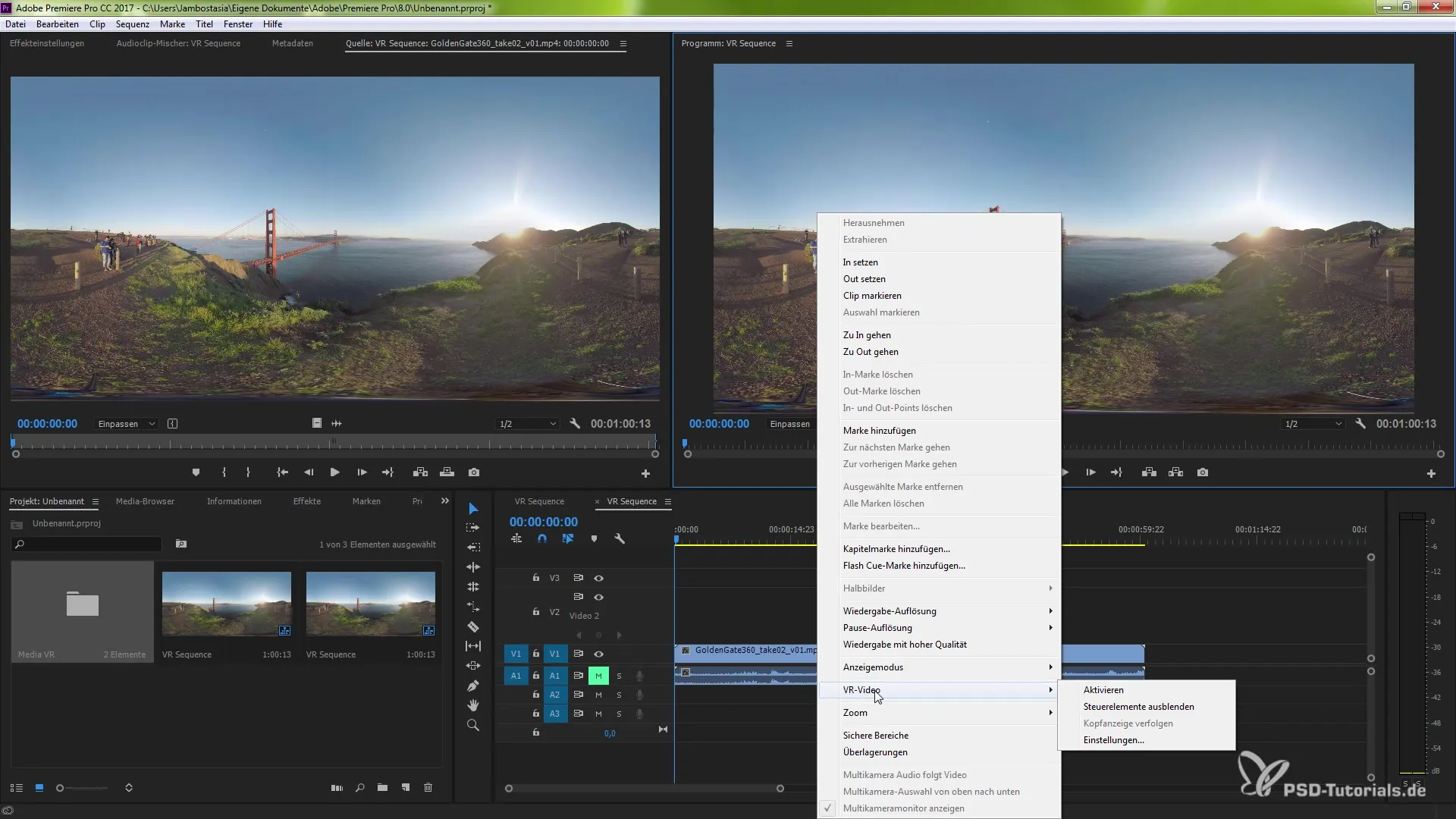
Task: Click the Project panel search field
Action: (87, 544)
